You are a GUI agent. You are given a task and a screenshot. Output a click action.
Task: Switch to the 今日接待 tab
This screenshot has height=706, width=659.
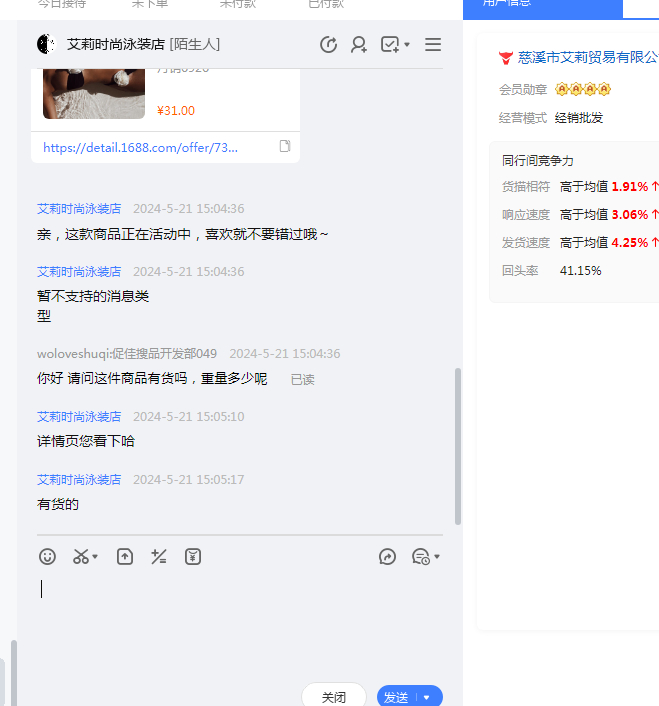[62, 4]
